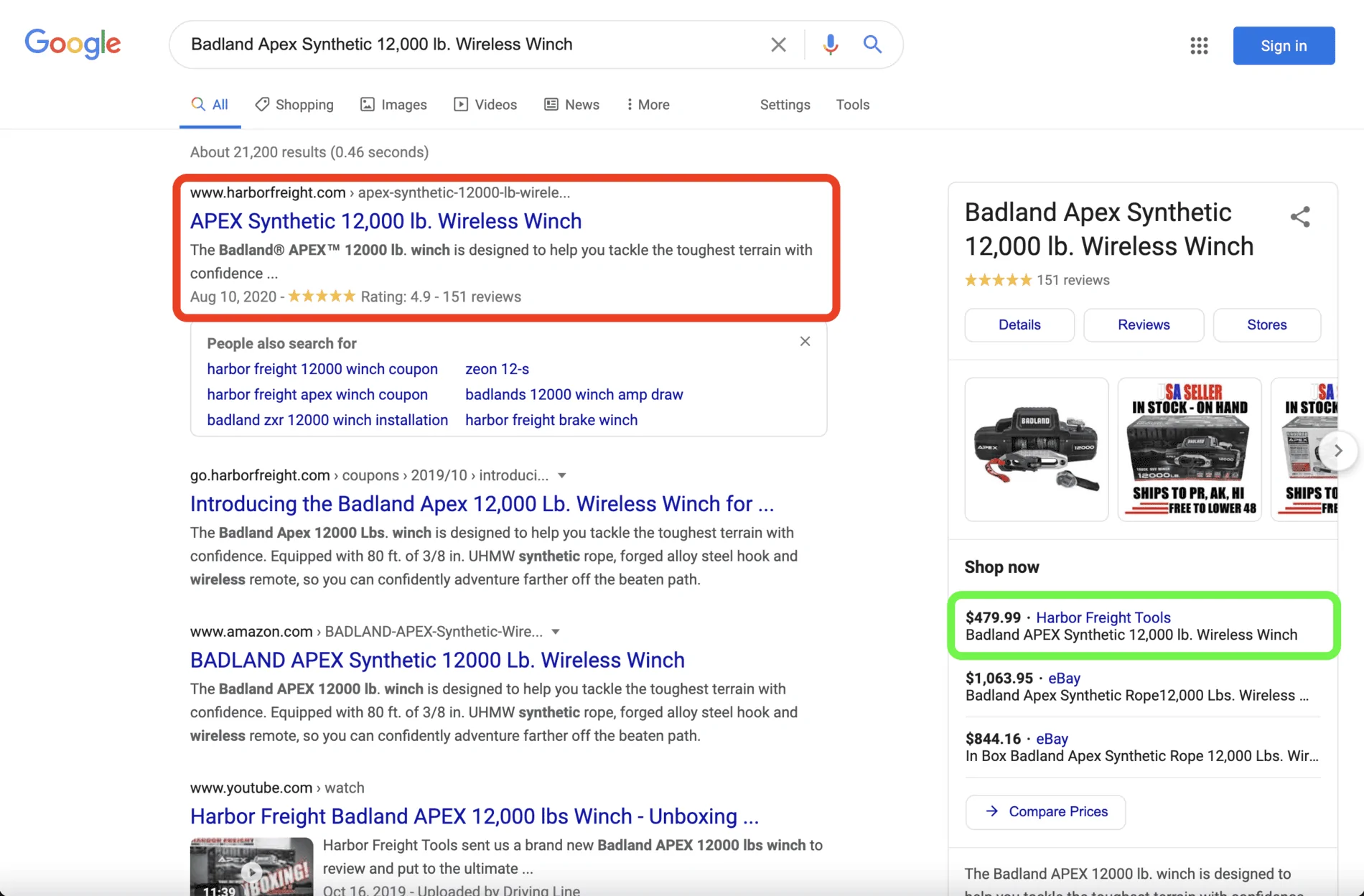Click the blue search magnifier icon
The height and width of the screenshot is (896, 1364).
pos(872,45)
